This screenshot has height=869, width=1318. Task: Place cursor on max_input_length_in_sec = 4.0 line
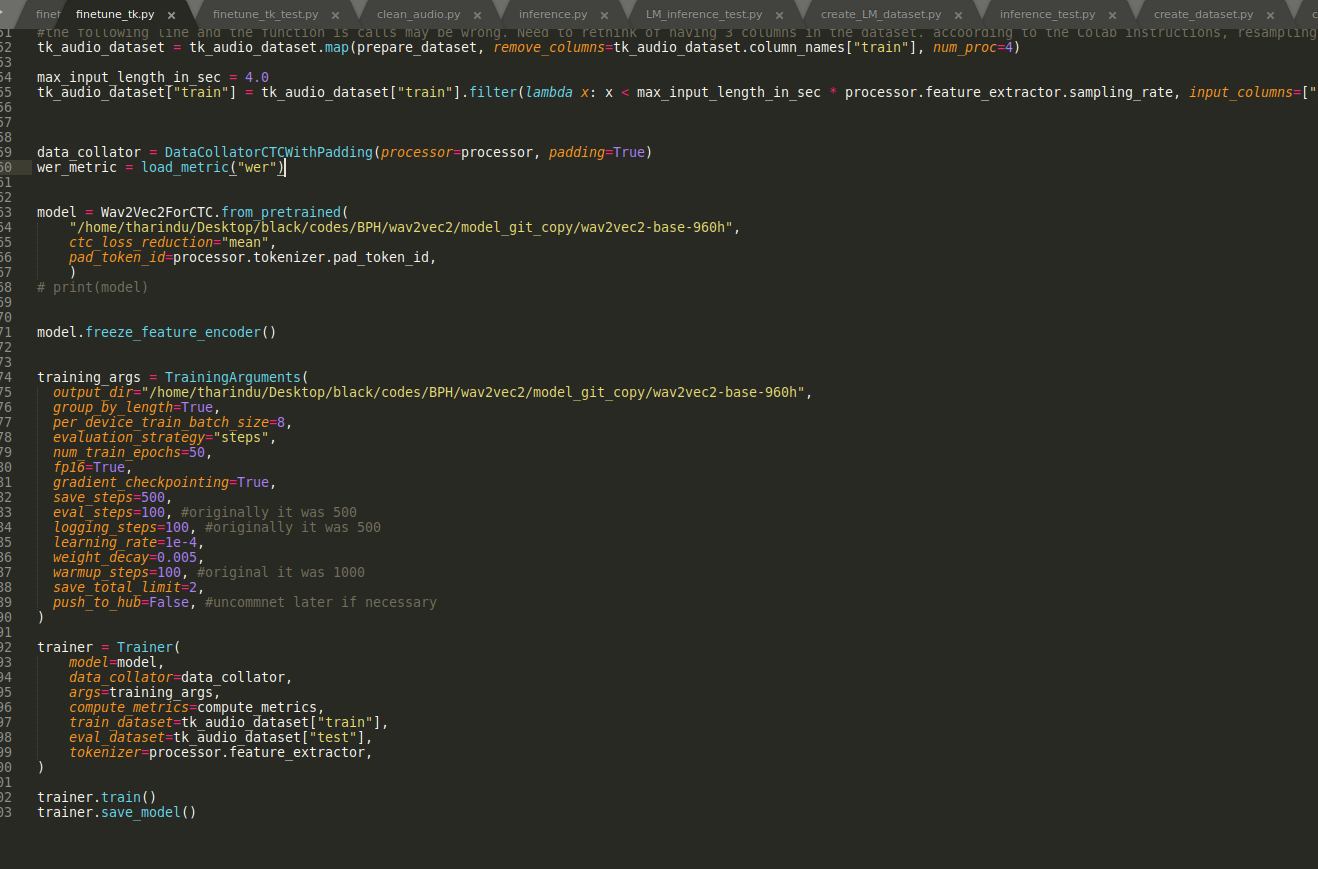tap(153, 77)
